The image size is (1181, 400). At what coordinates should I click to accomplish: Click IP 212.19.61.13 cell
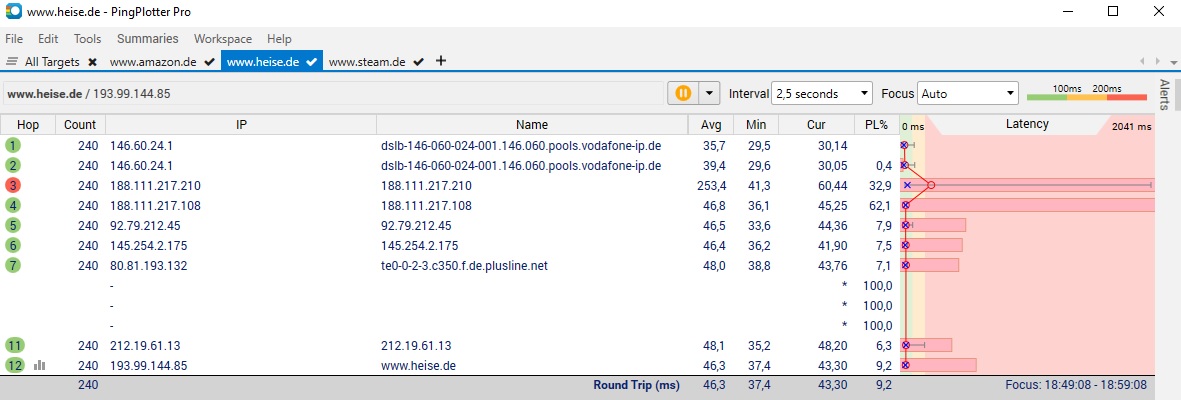coord(145,346)
